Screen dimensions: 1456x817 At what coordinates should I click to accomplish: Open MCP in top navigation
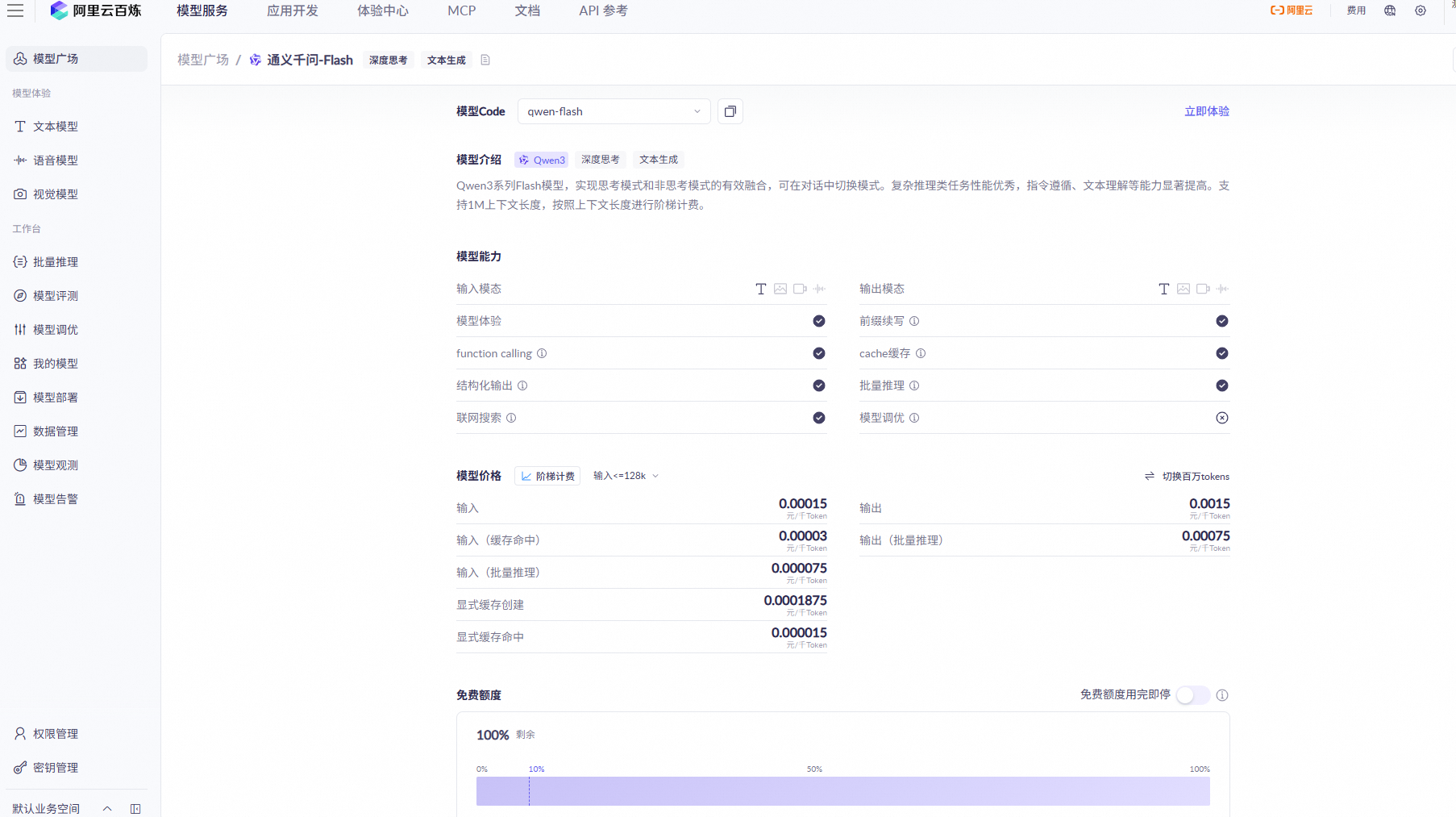(462, 10)
